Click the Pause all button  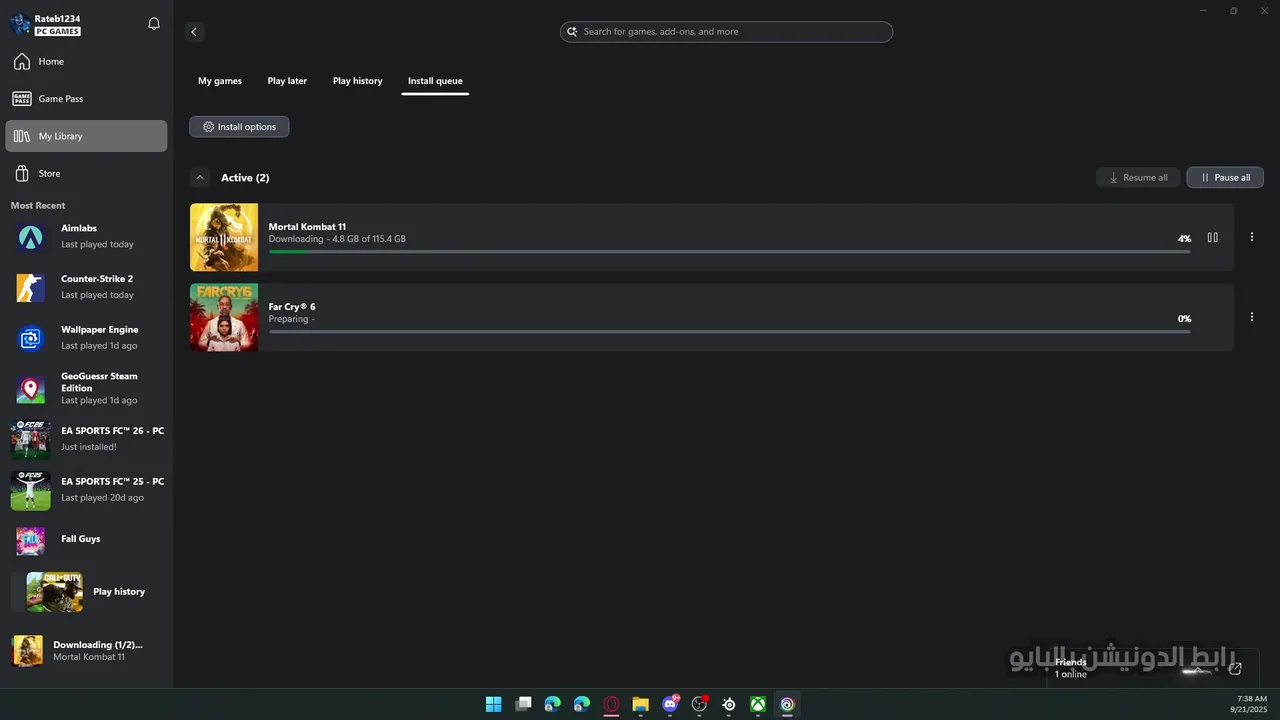pyautogui.click(x=1225, y=177)
